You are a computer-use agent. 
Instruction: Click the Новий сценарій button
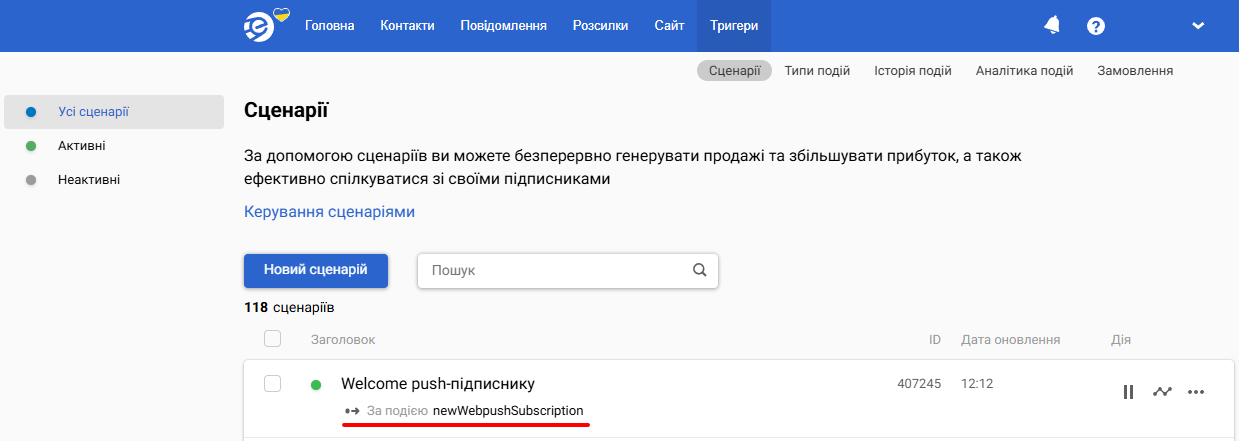coord(316,270)
